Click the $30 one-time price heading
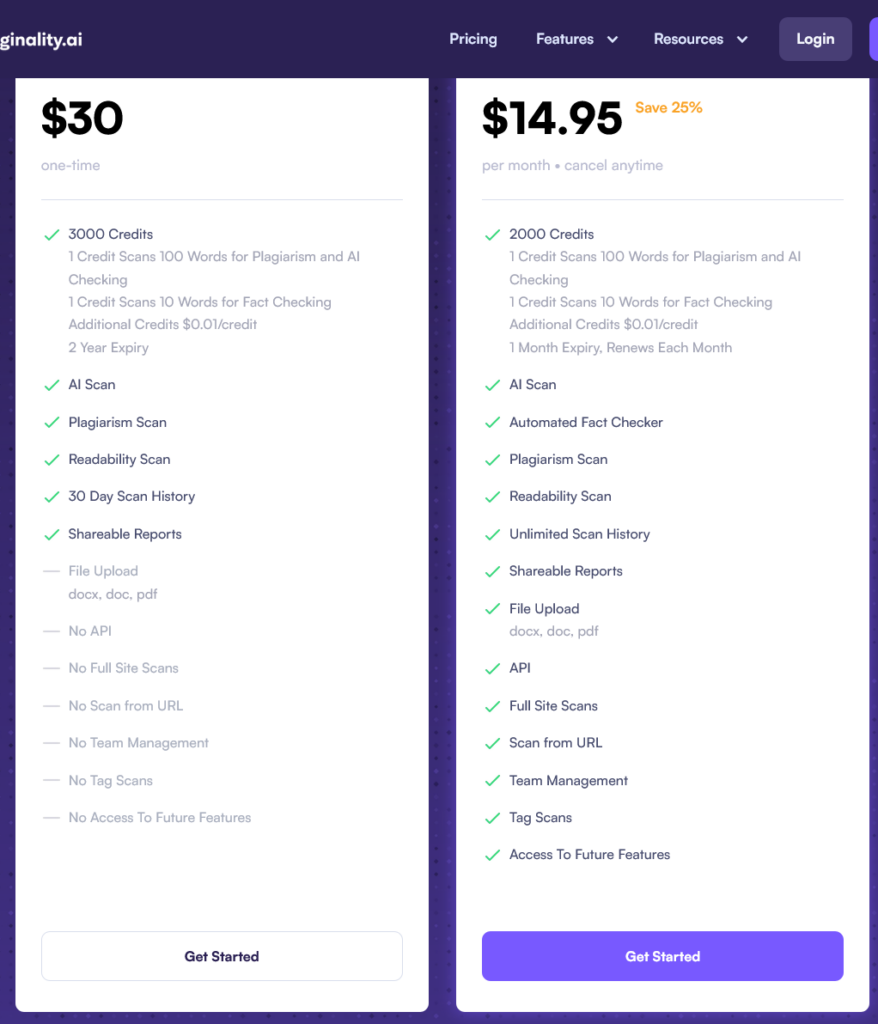The image size is (878, 1024). click(x=83, y=117)
